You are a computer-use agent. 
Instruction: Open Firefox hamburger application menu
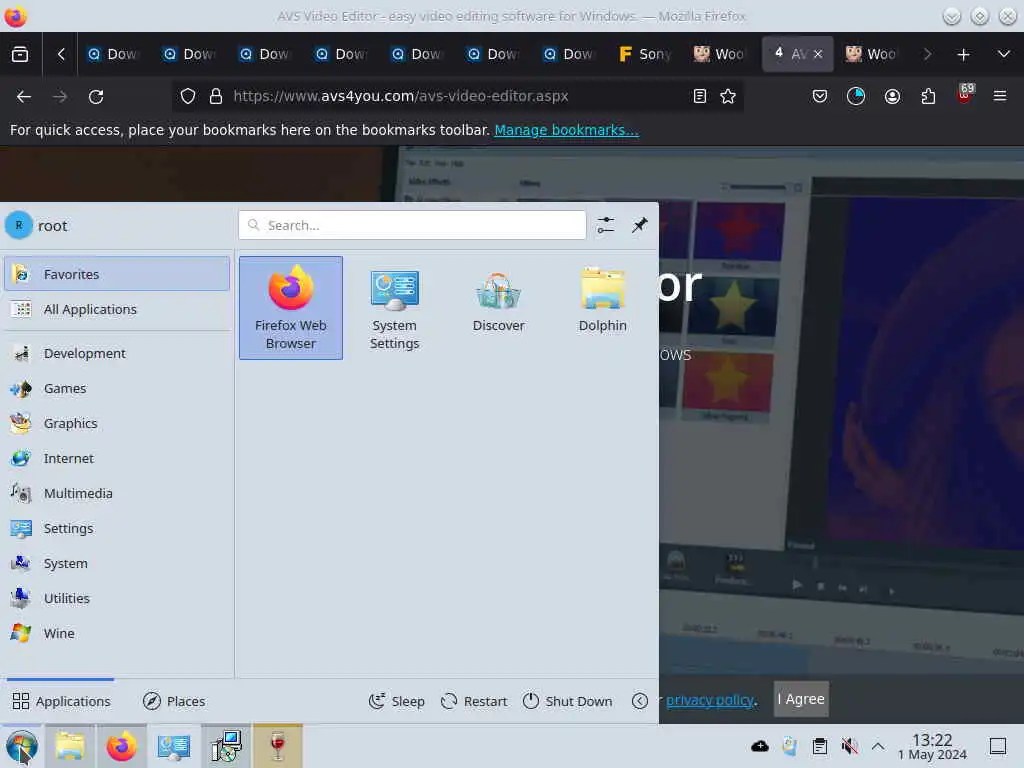(x=1000, y=97)
